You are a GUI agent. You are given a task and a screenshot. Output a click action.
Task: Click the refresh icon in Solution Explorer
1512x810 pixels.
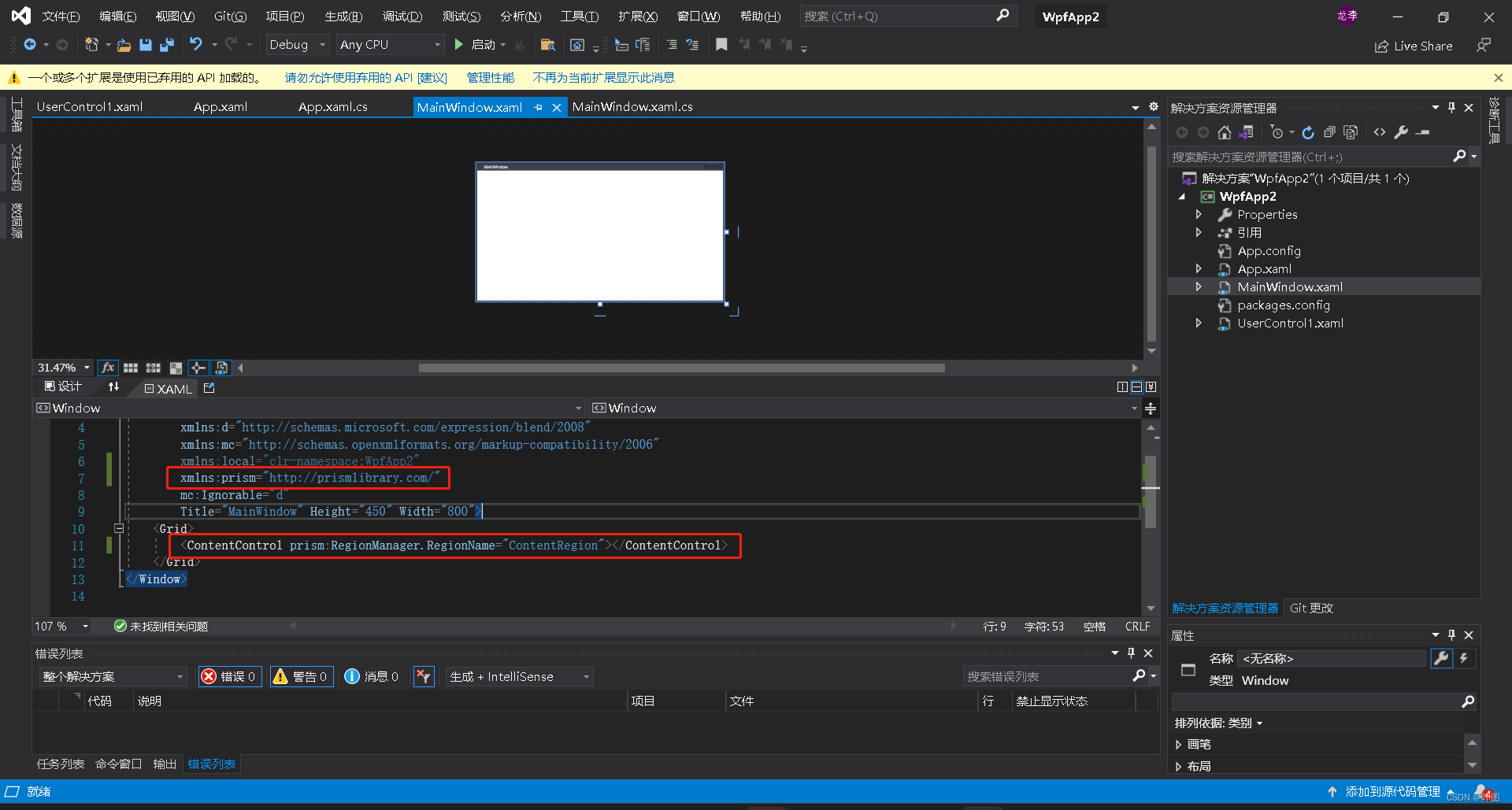tap(1308, 132)
